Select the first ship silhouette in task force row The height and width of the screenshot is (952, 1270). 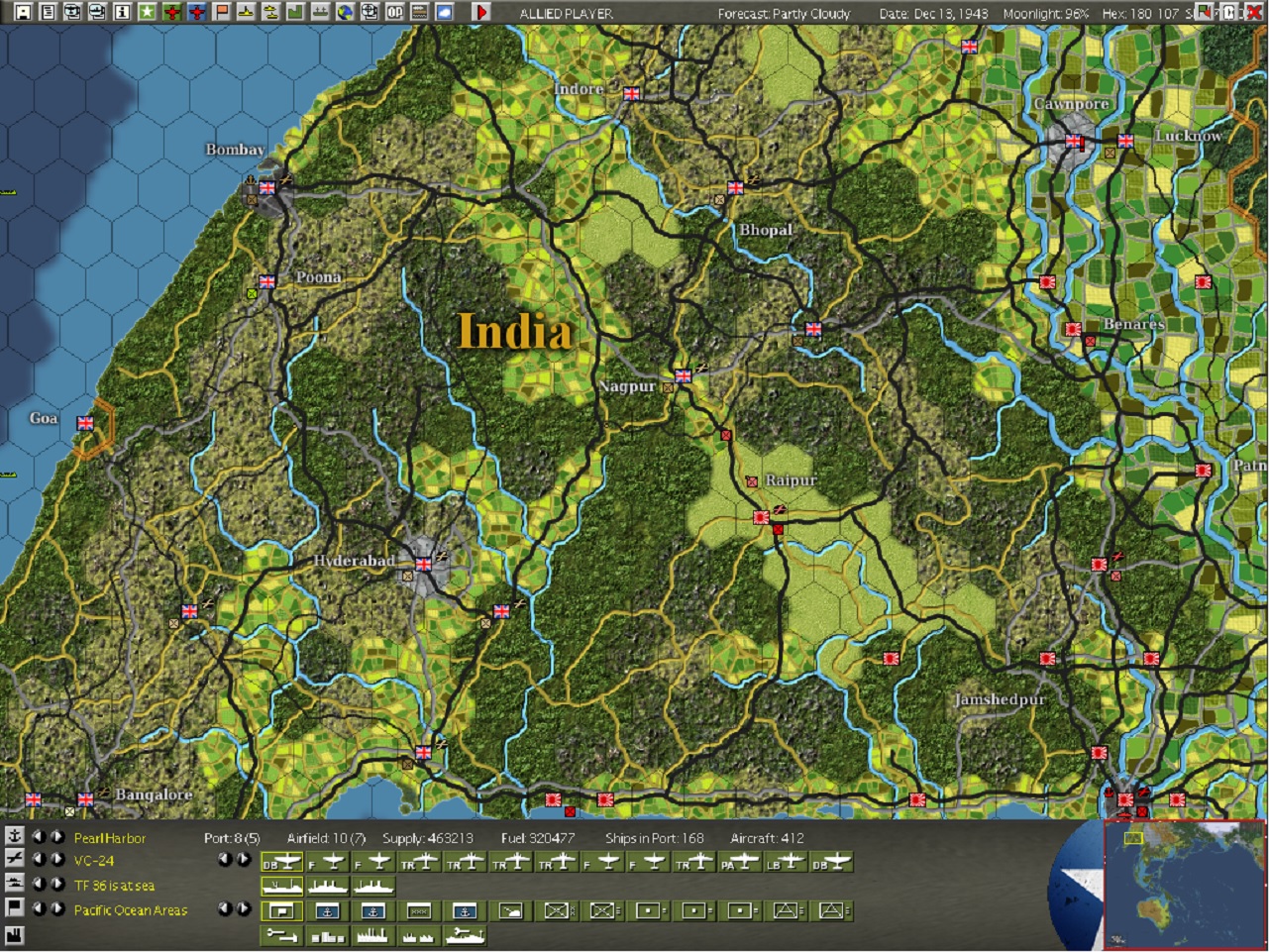coord(281,886)
